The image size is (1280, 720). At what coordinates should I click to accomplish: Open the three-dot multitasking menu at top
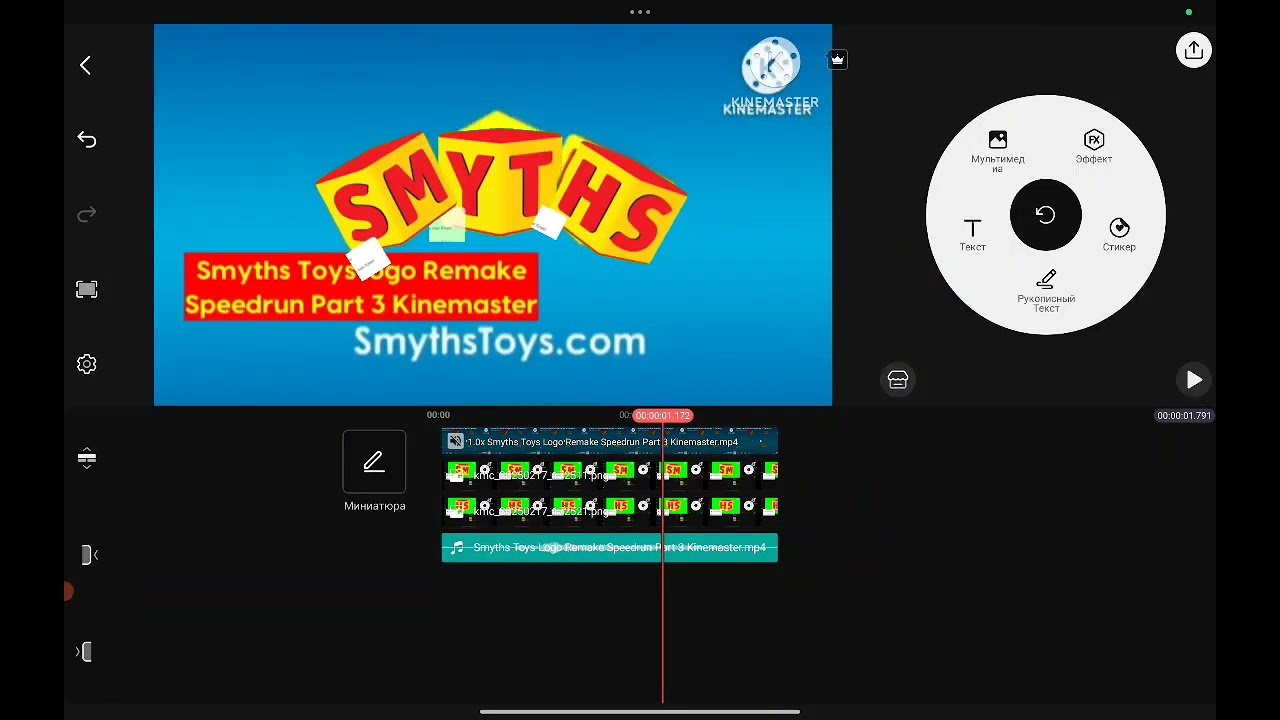640,12
